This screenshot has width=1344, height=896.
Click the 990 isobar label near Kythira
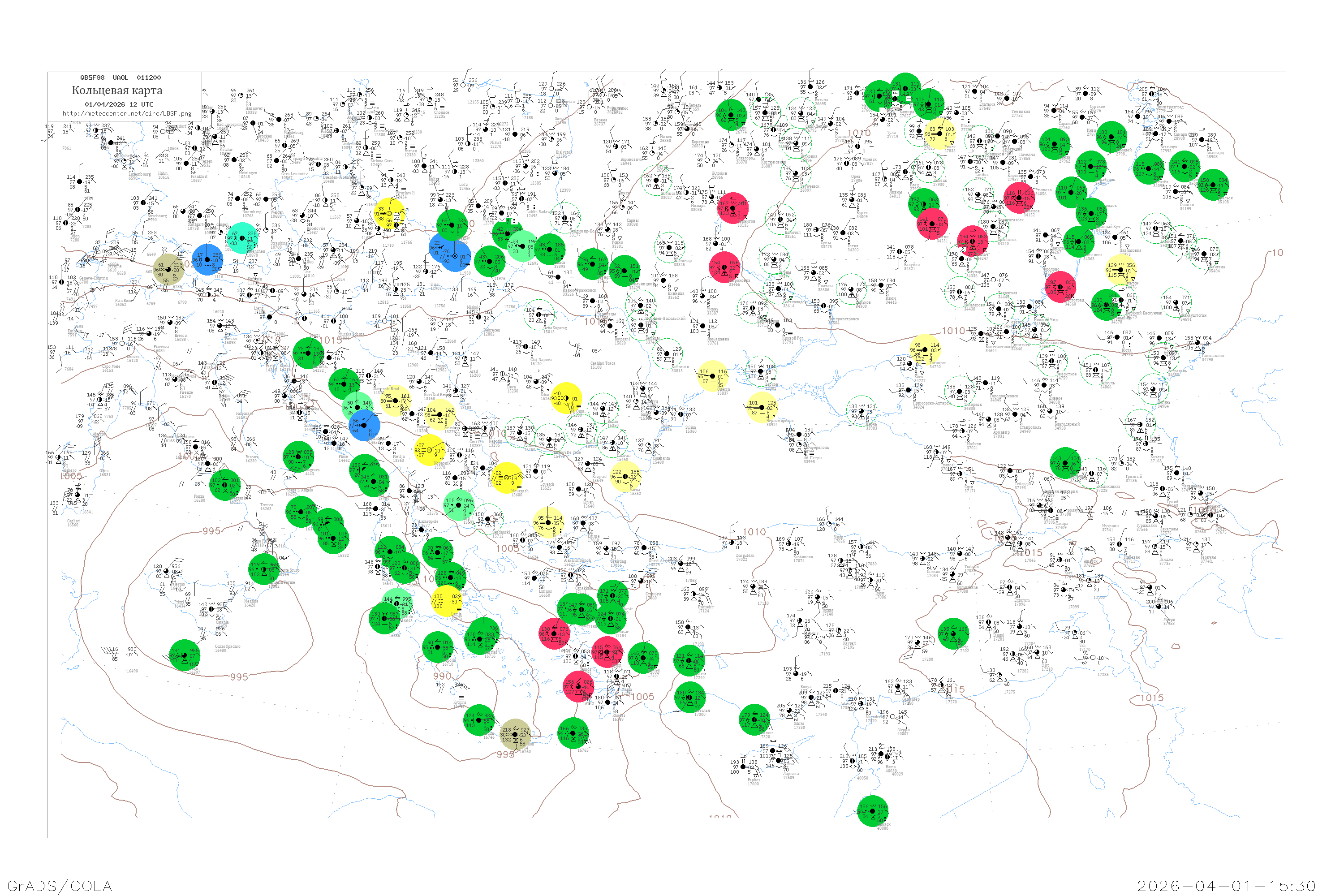click(442, 676)
